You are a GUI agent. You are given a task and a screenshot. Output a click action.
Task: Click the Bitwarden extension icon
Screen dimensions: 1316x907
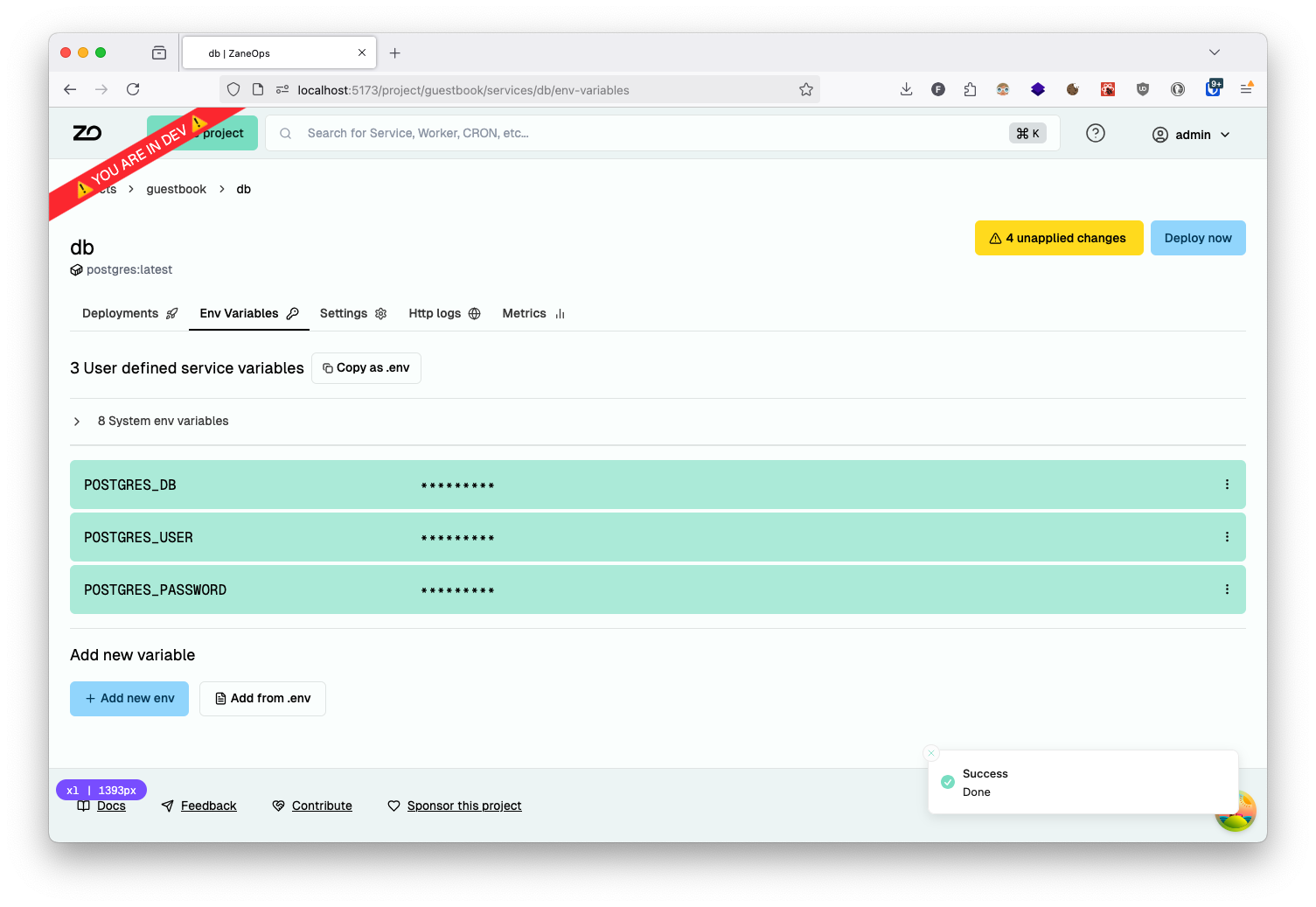pos(1214,87)
